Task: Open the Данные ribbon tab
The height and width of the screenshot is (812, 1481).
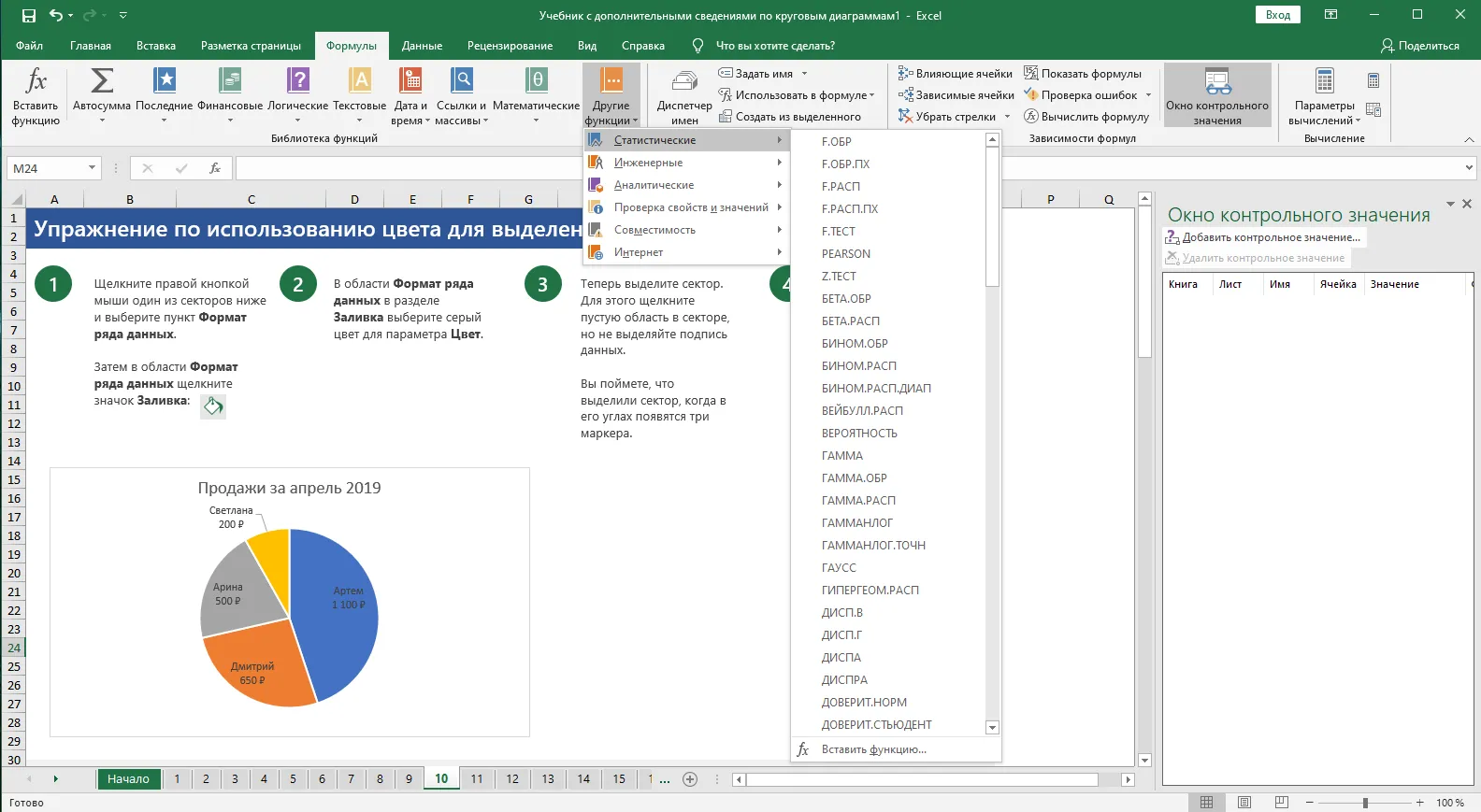Action: click(422, 46)
